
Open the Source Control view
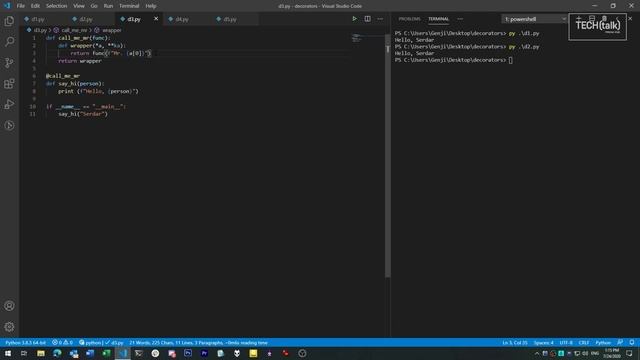pos(9,62)
